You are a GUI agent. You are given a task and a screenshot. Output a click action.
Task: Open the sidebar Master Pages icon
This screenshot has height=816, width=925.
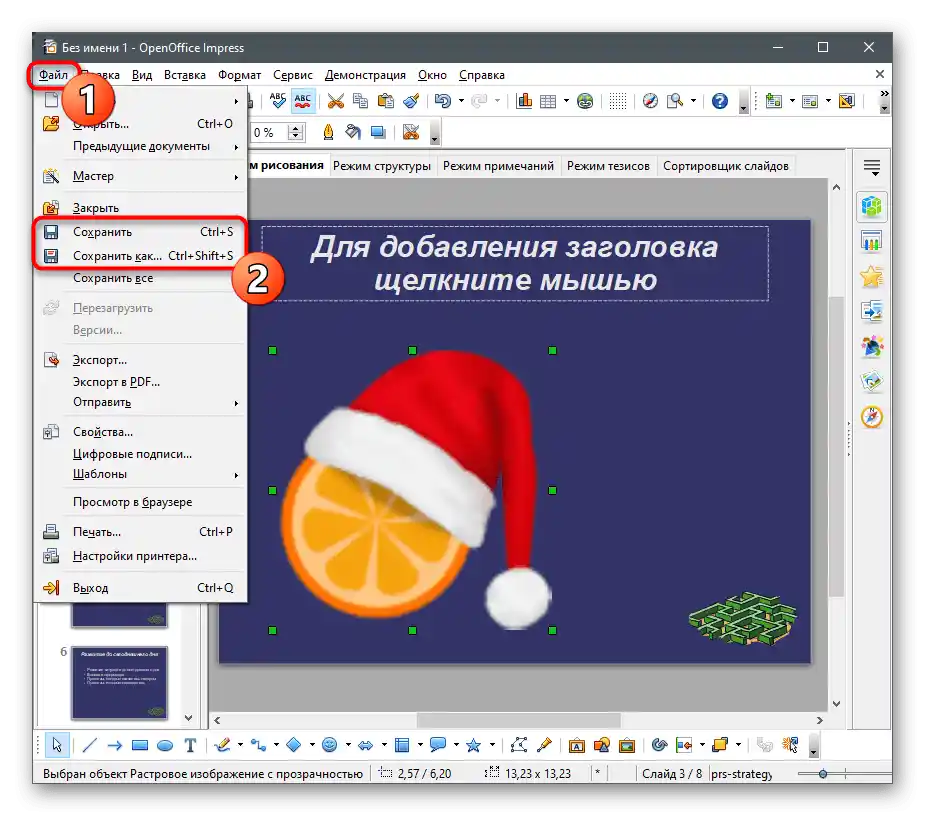click(871, 241)
